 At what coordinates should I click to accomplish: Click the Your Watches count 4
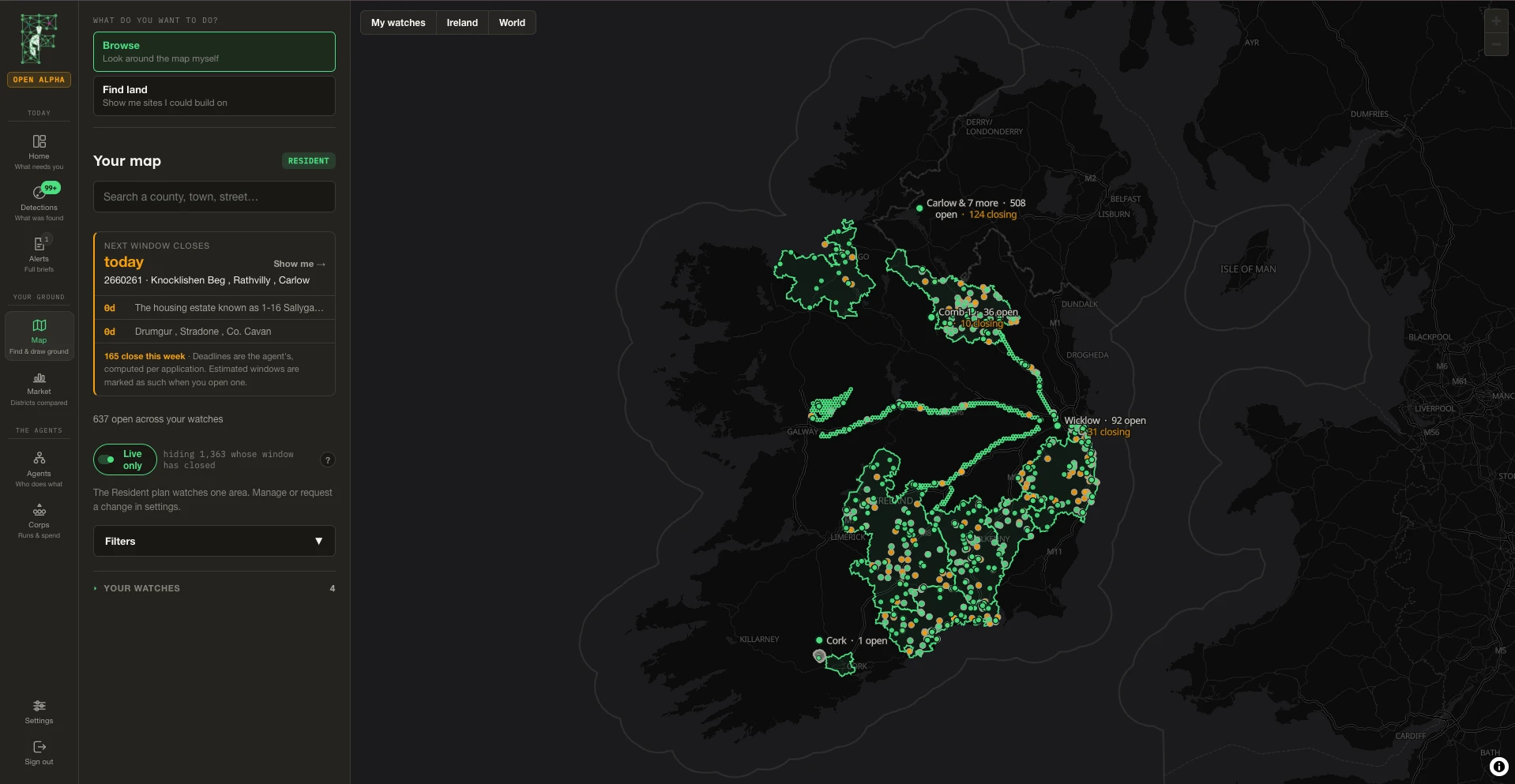click(x=332, y=589)
